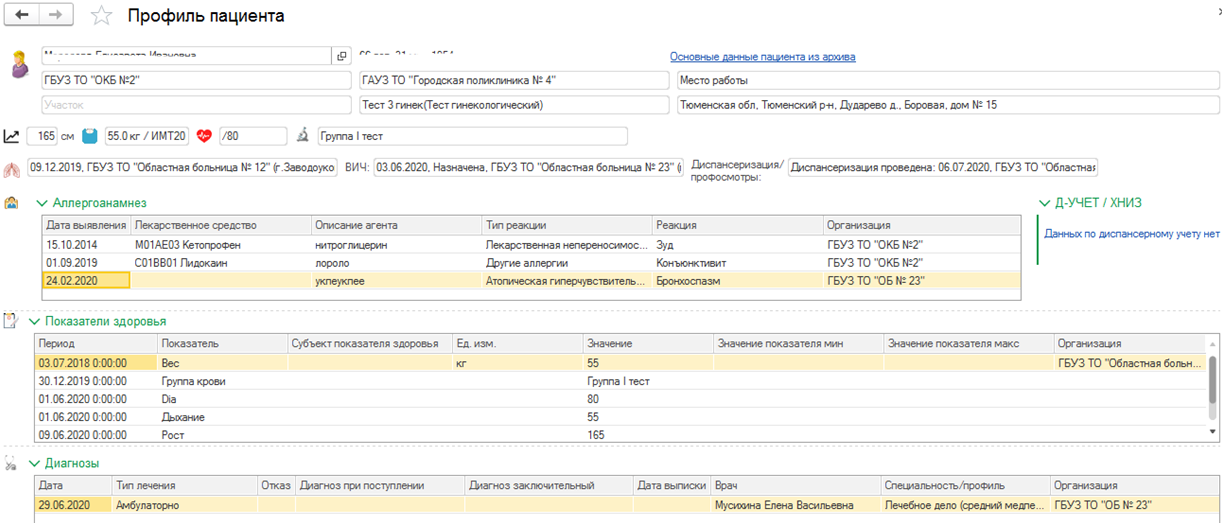Click the Участок input field
1222x523 pixels.
(x=195, y=104)
